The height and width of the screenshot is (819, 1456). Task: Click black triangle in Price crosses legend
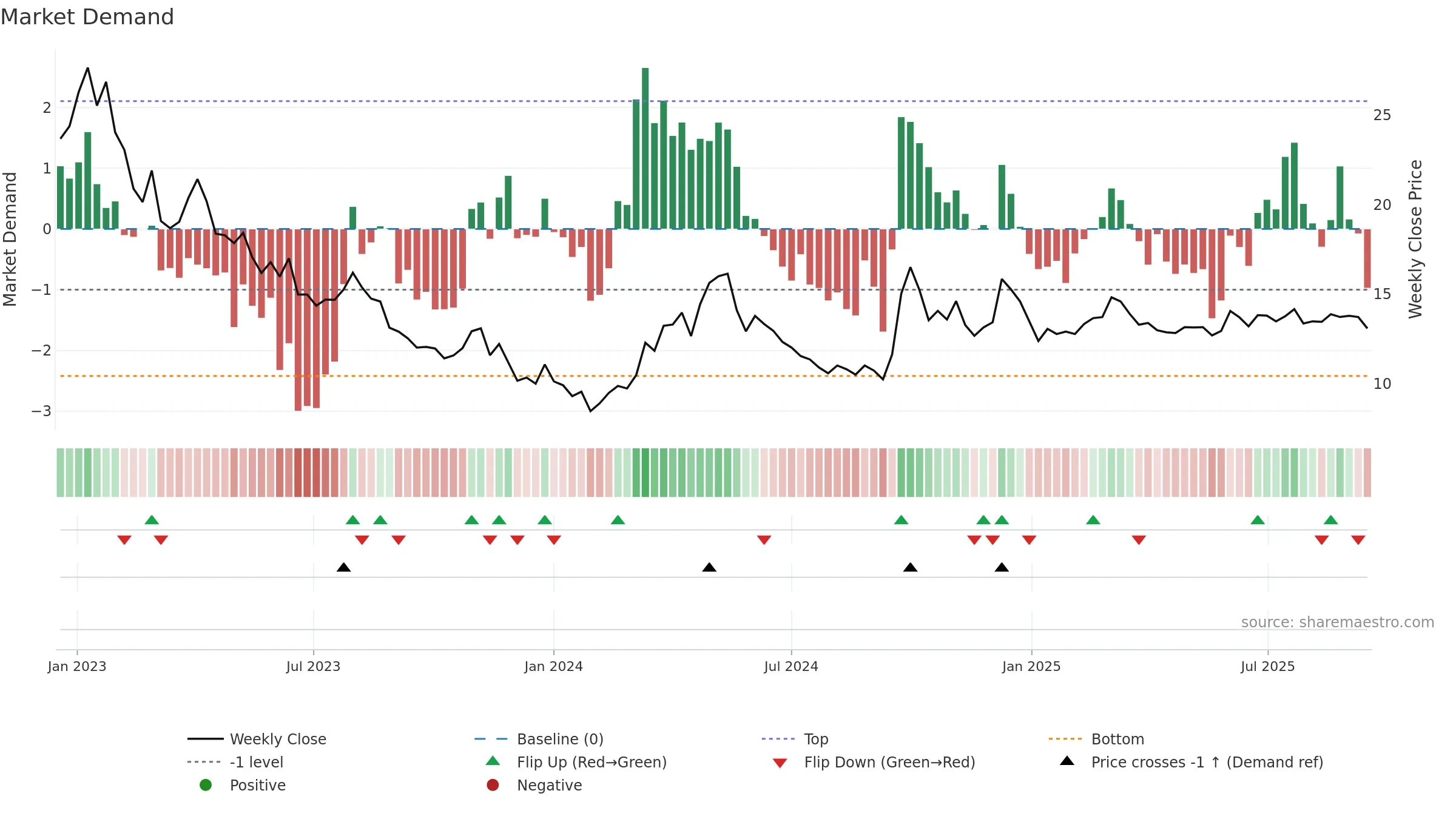click(1067, 761)
